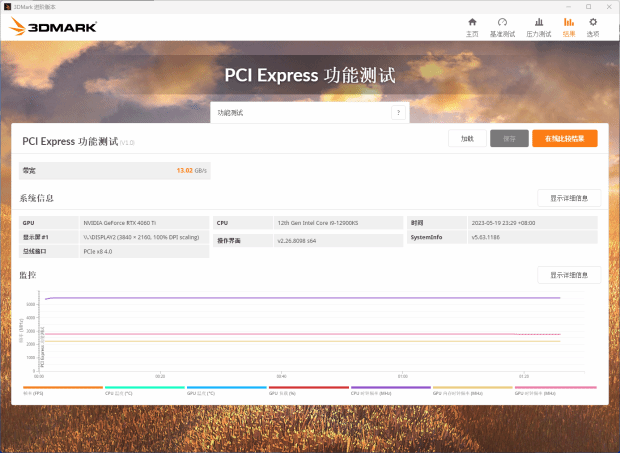Toggle the orange FPS legend item
This screenshot has height=453, width=620.
[63, 391]
